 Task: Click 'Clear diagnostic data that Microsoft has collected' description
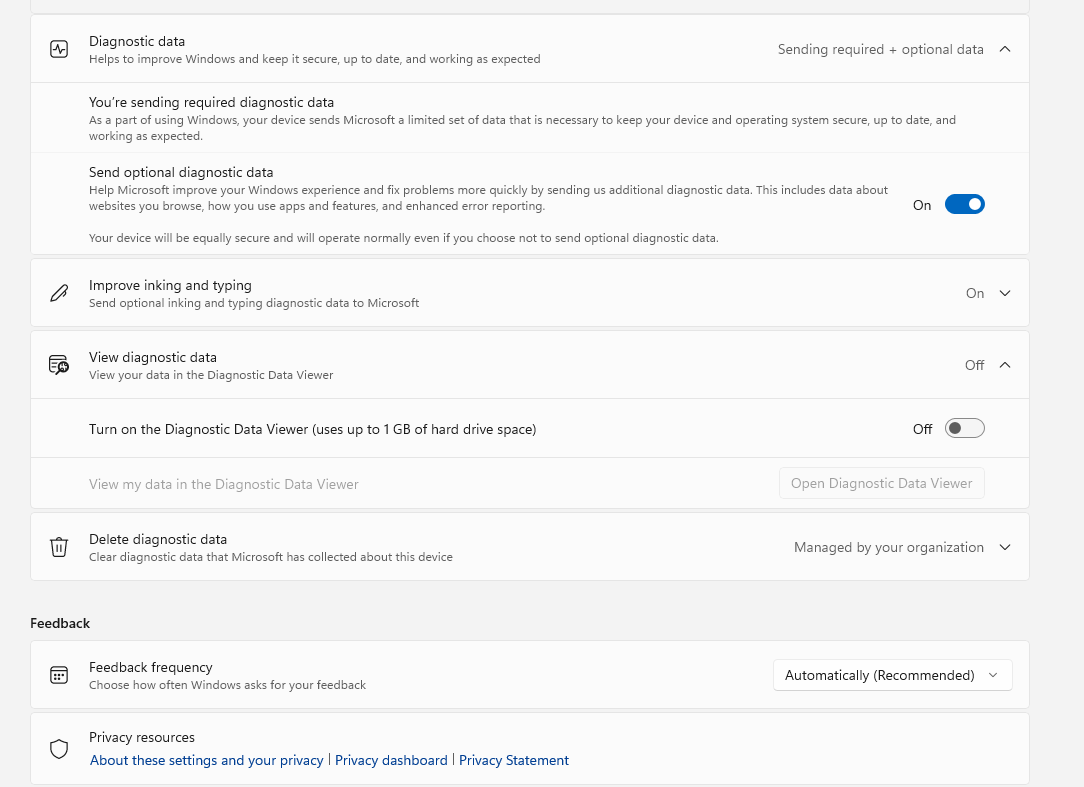[271, 557]
